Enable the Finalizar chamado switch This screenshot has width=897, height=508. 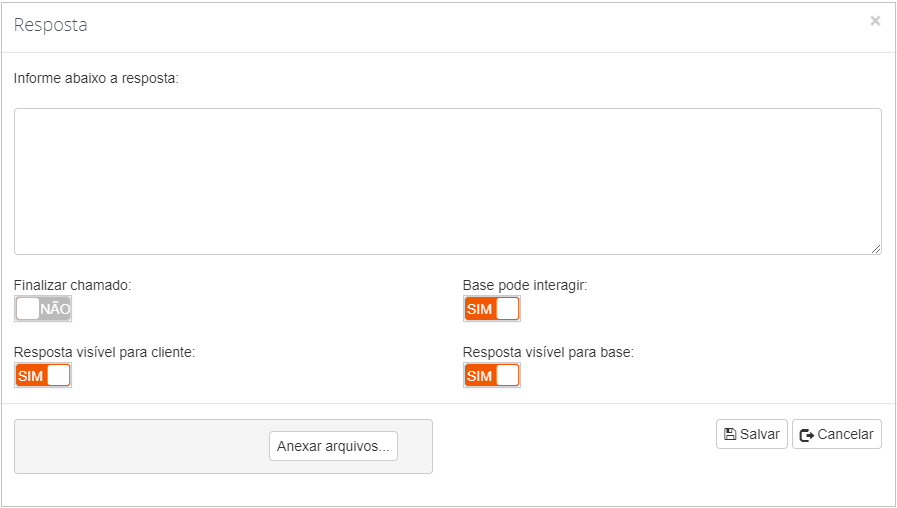pyautogui.click(x=43, y=309)
